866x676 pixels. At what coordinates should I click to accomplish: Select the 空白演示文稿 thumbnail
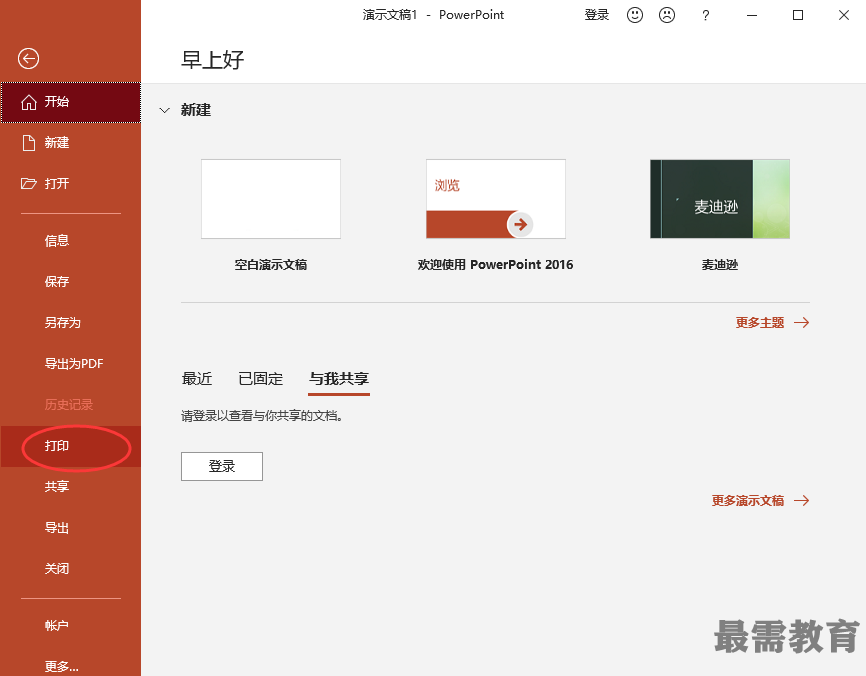click(271, 199)
